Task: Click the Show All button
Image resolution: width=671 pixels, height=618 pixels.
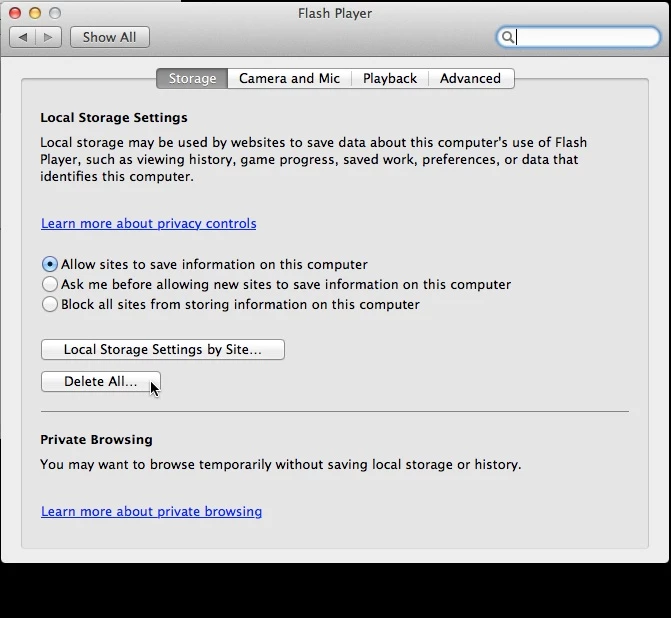Action: (x=110, y=37)
